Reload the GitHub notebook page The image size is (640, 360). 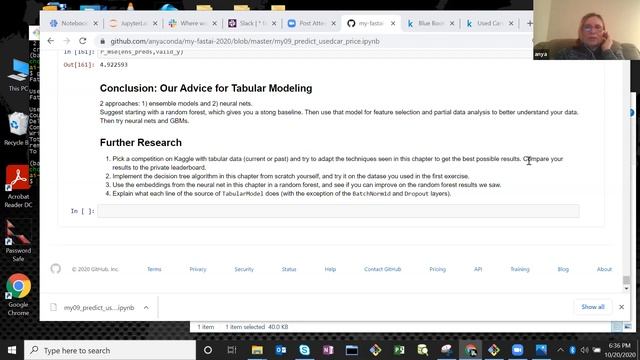[x=82, y=41]
